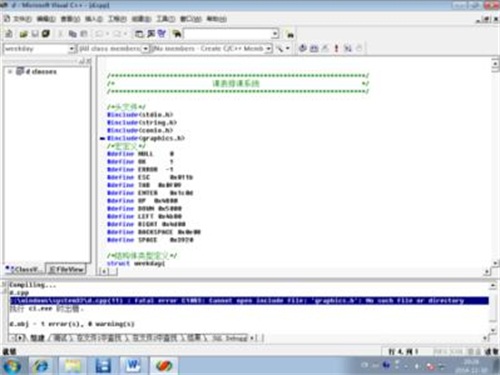500x375 pixels.
Task: Open the No members combo dropdown arrow
Action: (268, 49)
